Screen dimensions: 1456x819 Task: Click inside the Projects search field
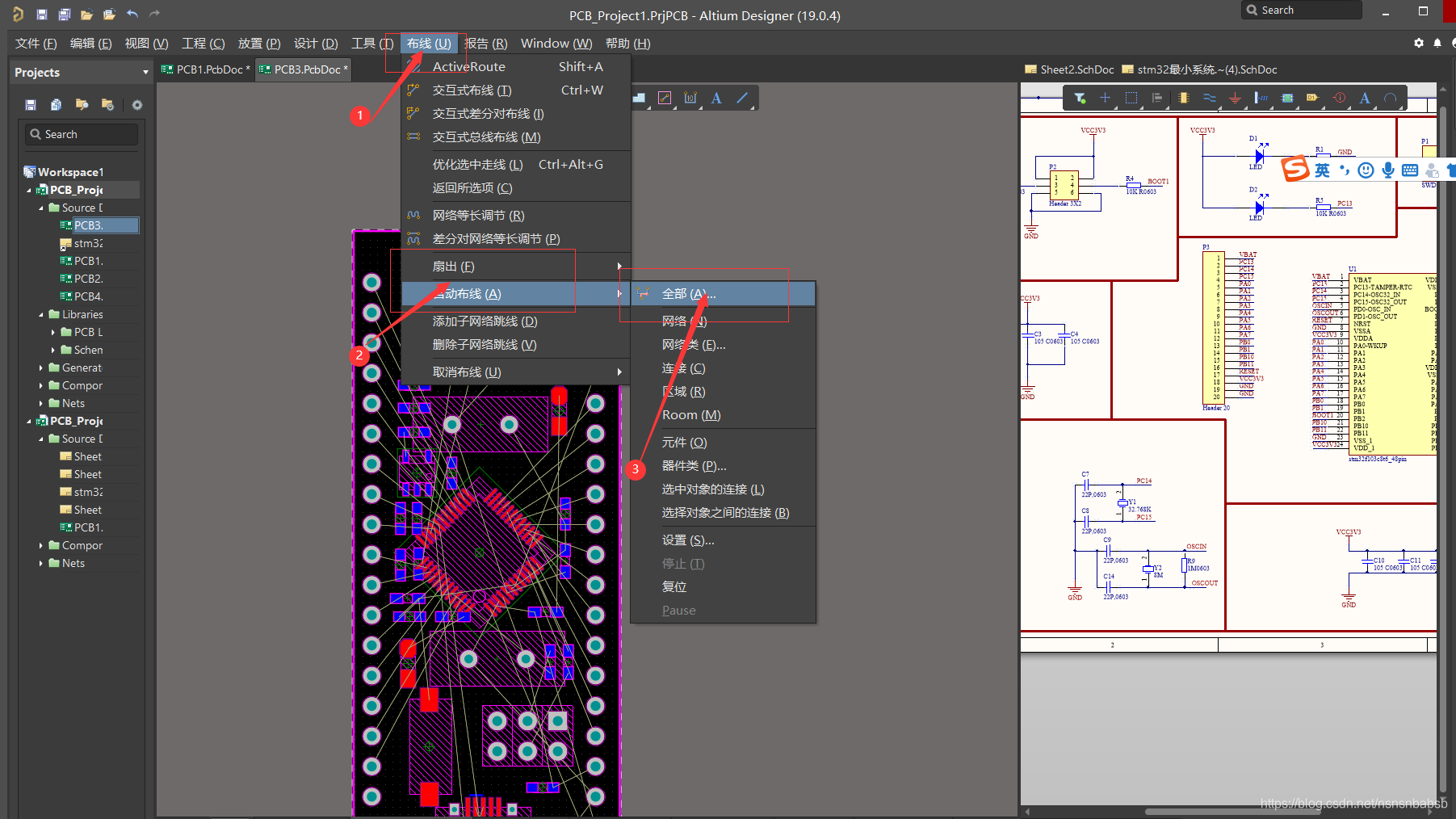pos(81,134)
